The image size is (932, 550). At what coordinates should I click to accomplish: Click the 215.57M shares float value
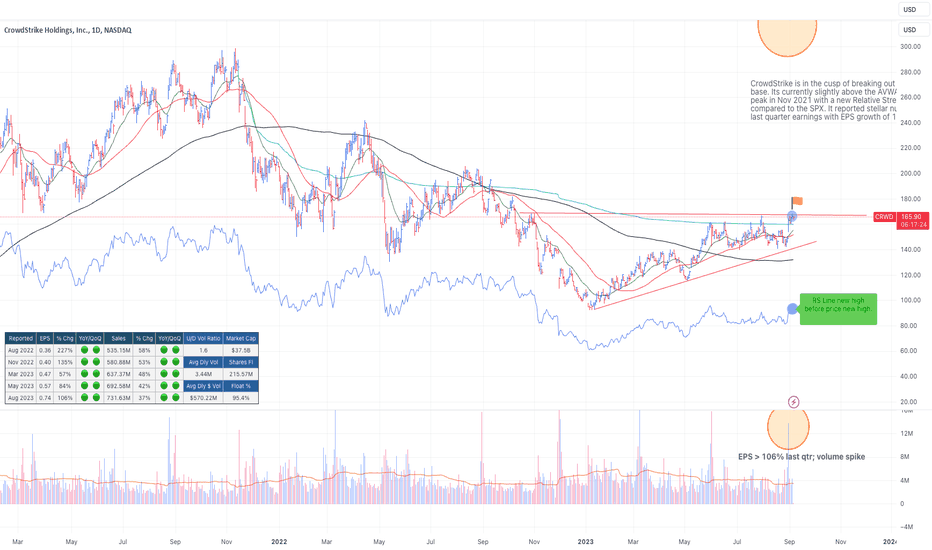click(x=241, y=374)
